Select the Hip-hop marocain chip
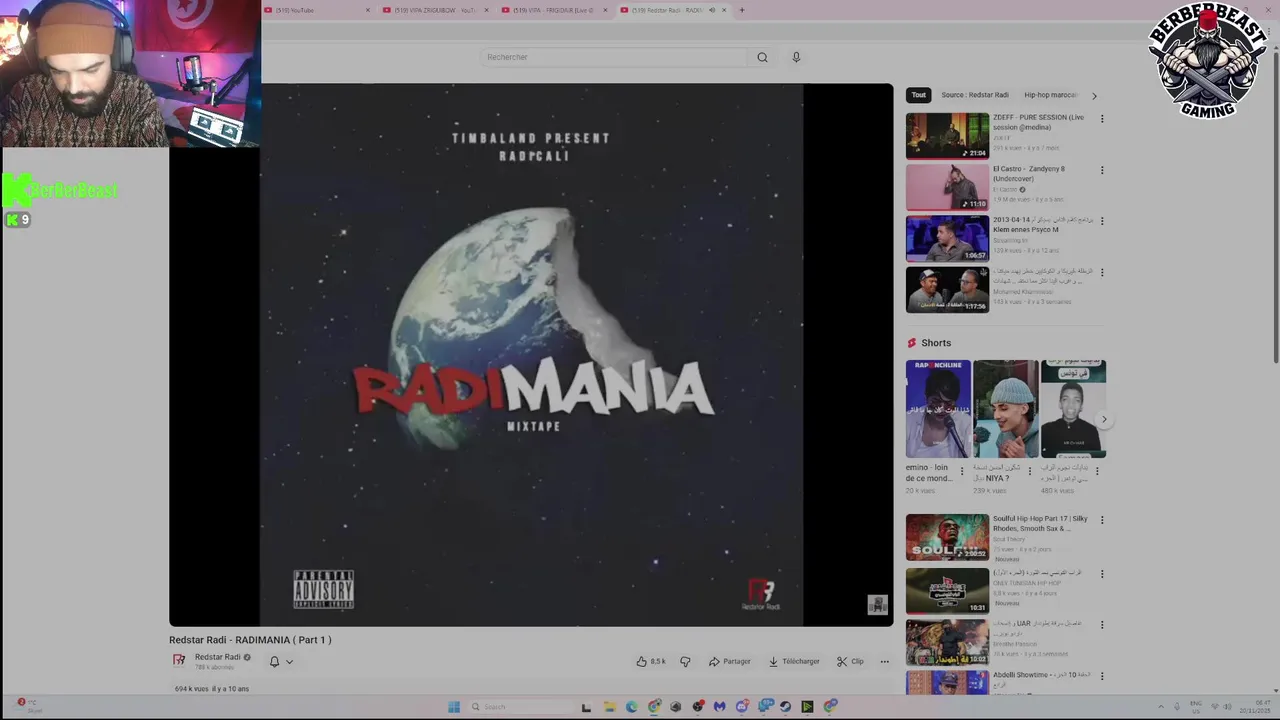The height and width of the screenshot is (720, 1280). 1050,95
